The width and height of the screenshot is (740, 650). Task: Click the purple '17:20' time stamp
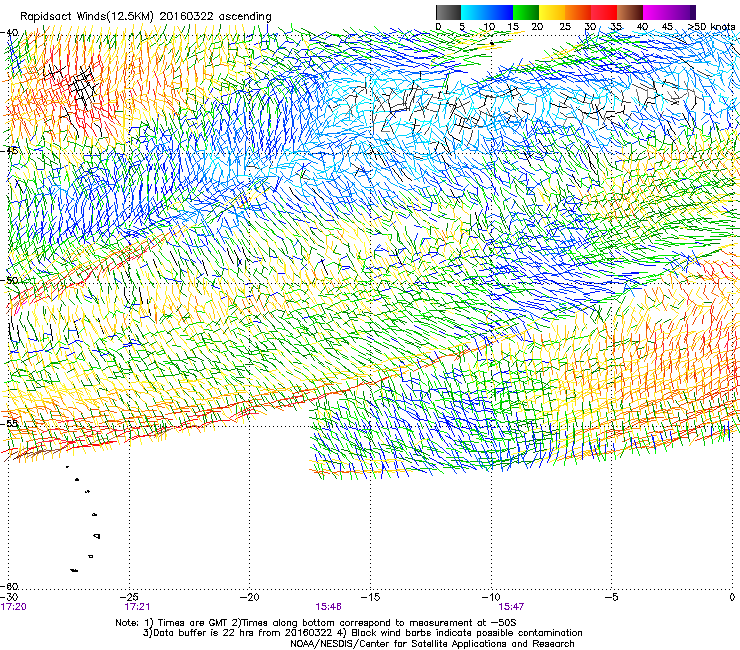coord(14,607)
